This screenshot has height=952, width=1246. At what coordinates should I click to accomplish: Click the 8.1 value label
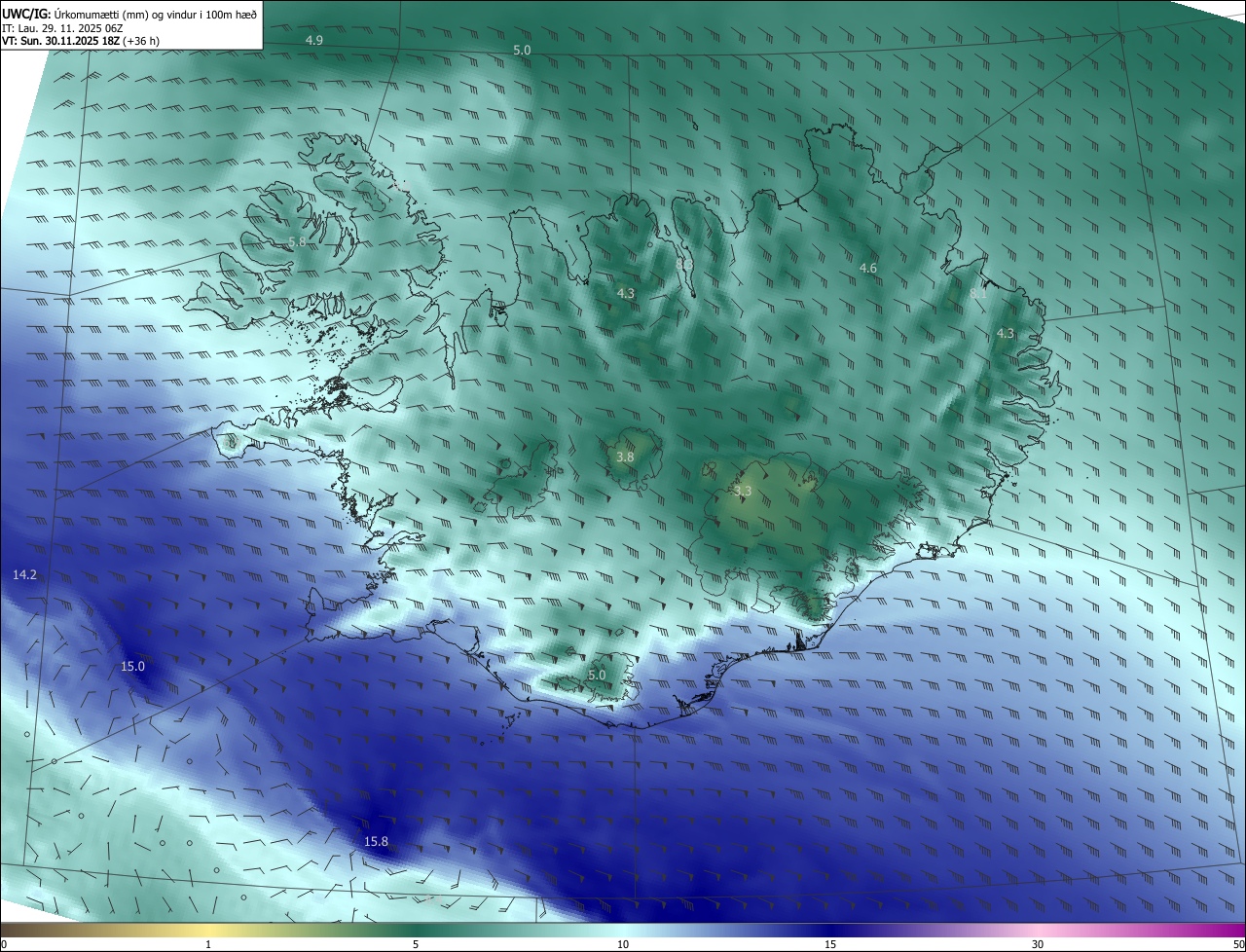[978, 293]
